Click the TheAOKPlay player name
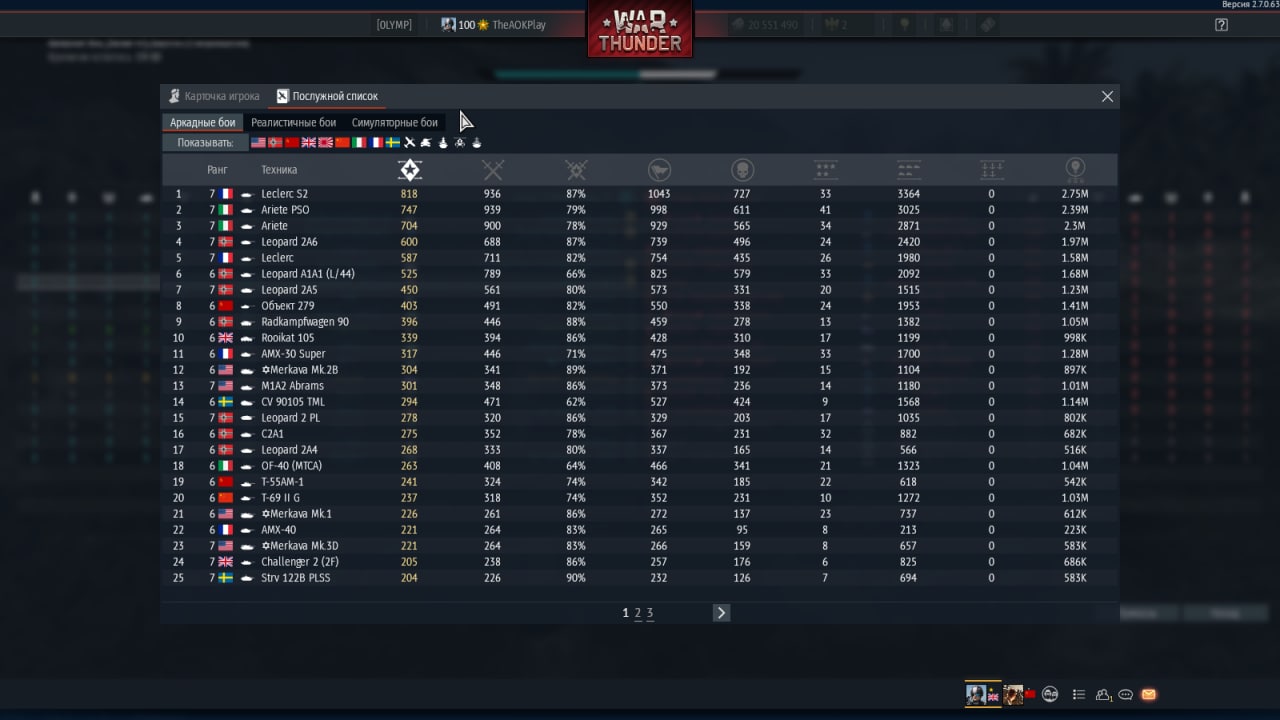This screenshot has height=720, width=1280. 519,25
